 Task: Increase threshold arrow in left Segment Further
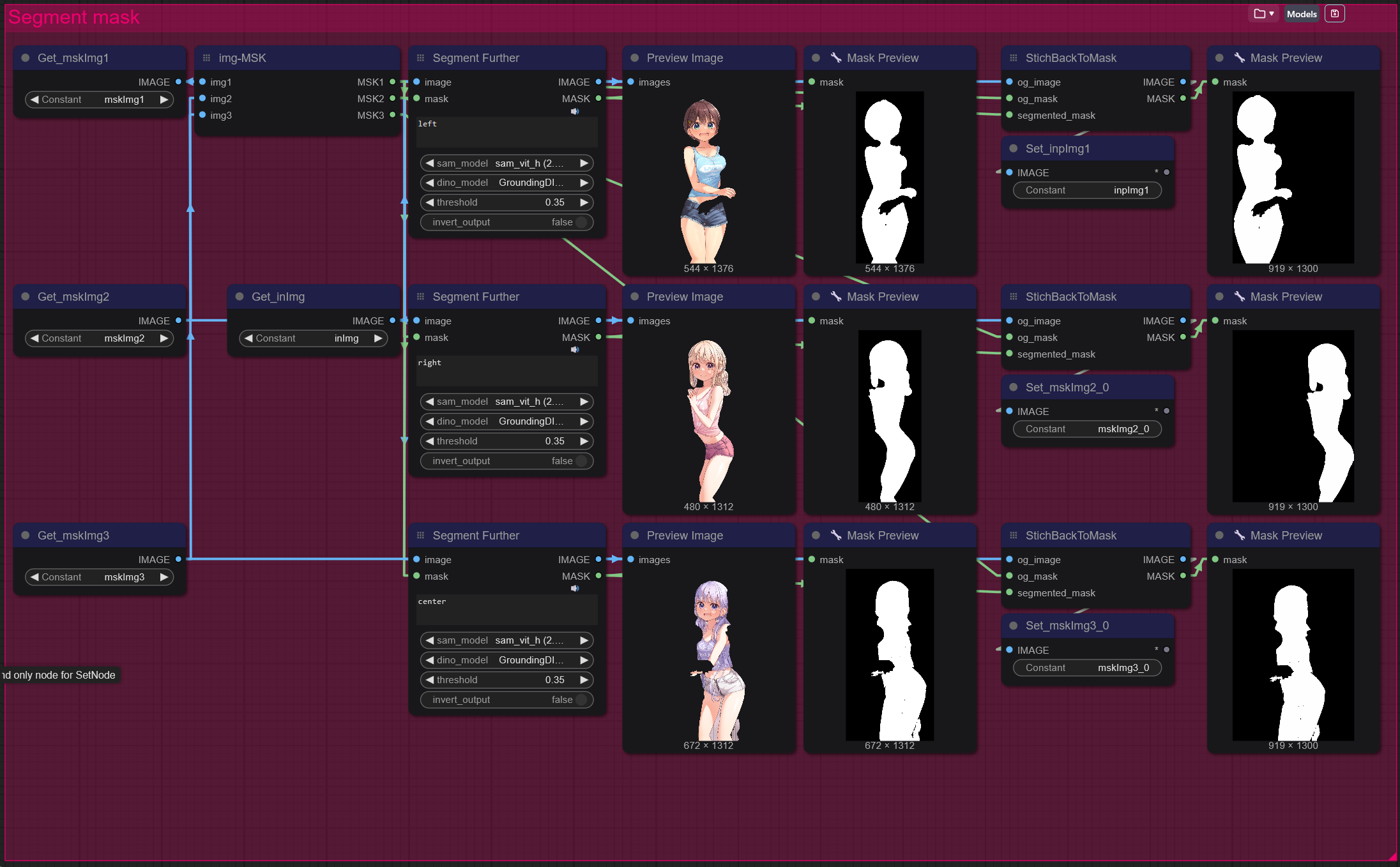pos(584,202)
